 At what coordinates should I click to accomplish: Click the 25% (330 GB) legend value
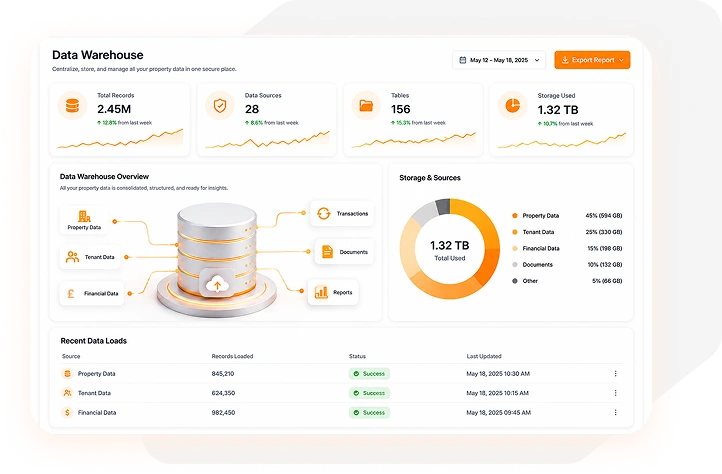(x=604, y=232)
